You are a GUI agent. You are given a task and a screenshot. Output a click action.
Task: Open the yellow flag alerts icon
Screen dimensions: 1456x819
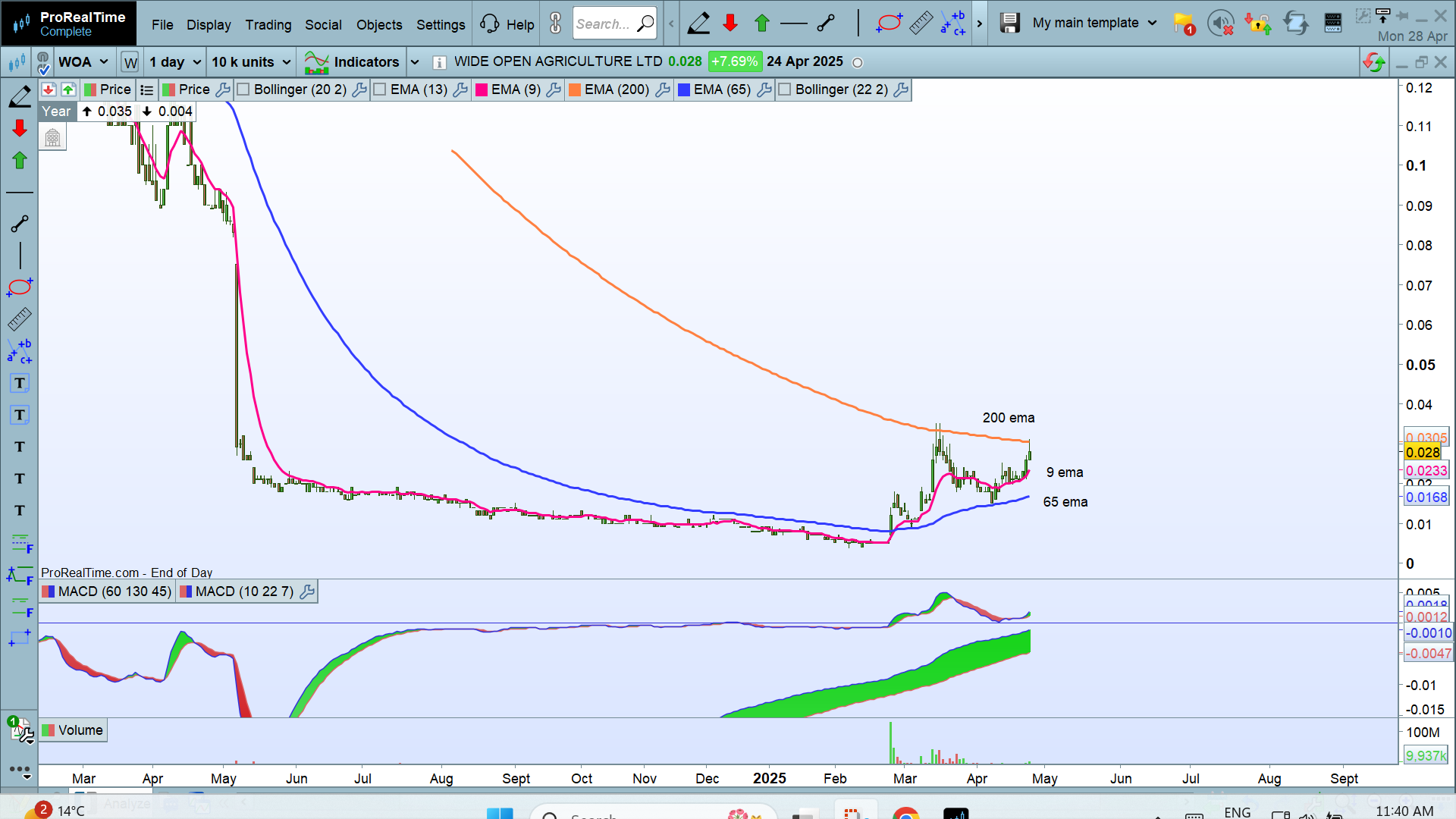point(1185,24)
